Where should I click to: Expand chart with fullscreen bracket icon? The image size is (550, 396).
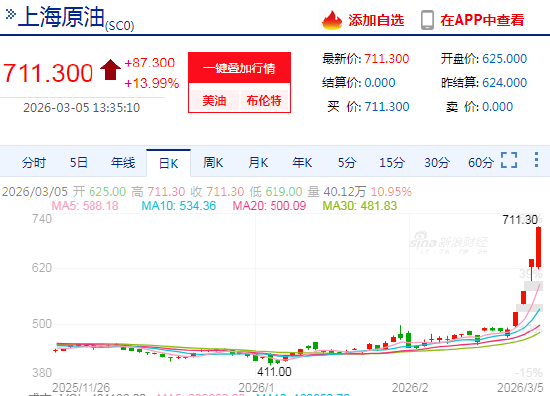pyautogui.click(x=509, y=160)
